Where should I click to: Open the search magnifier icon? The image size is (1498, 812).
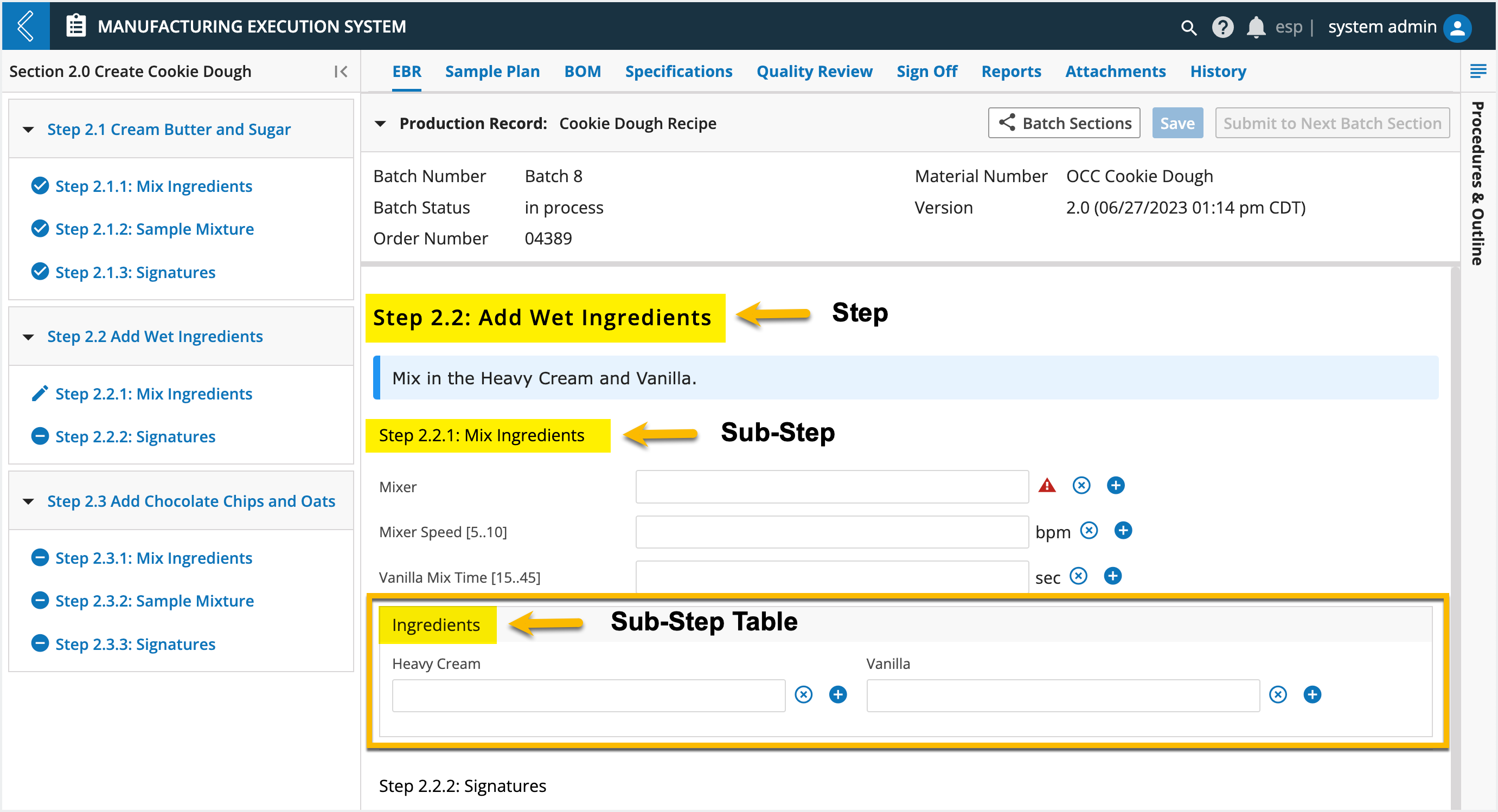(1189, 27)
